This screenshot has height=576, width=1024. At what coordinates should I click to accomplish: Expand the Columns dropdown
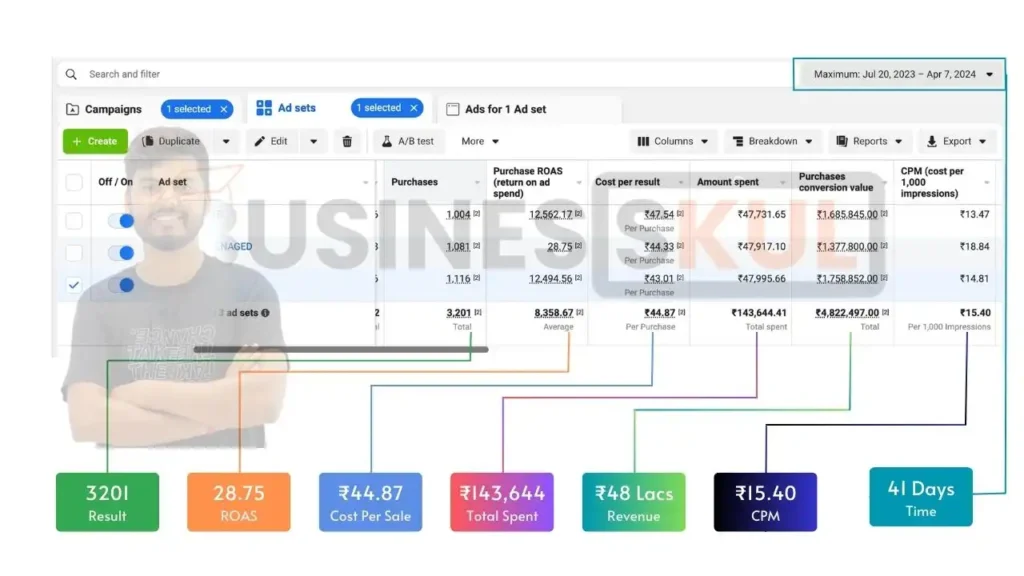672,142
